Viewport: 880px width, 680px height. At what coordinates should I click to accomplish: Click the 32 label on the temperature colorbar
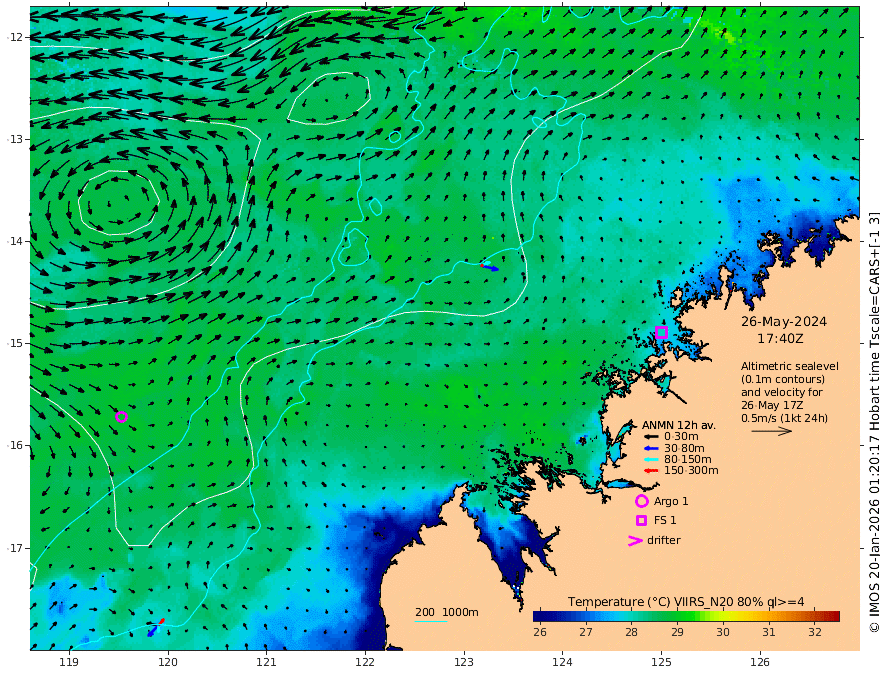815,632
